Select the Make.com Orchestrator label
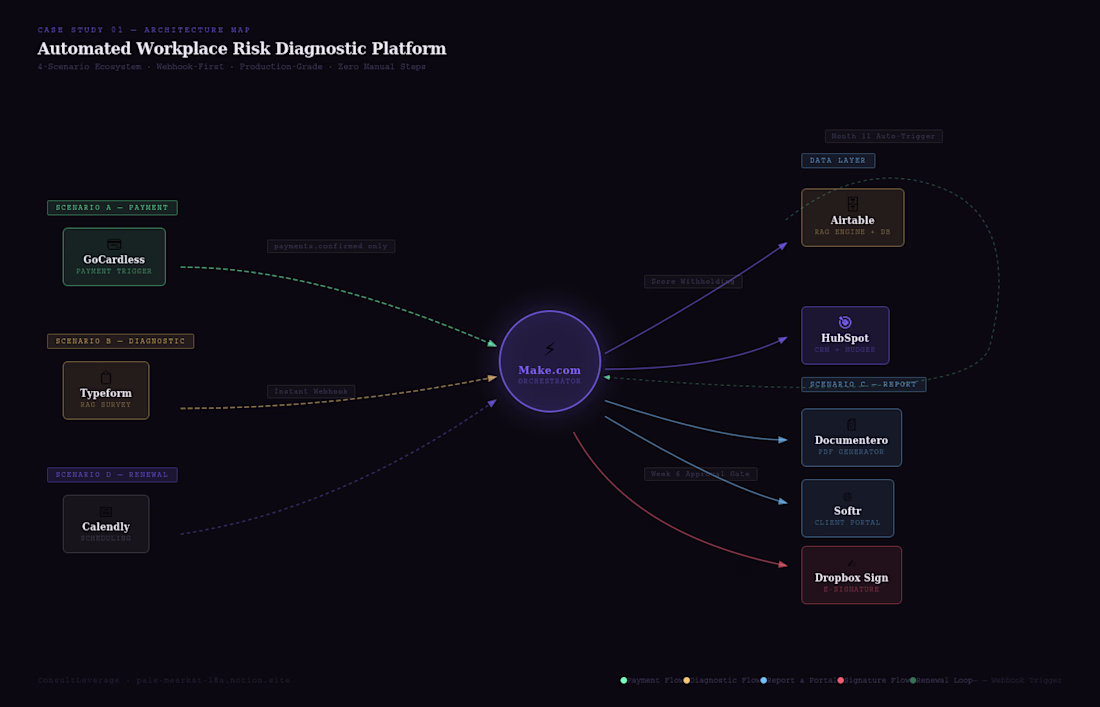 click(x=549, y=370)
